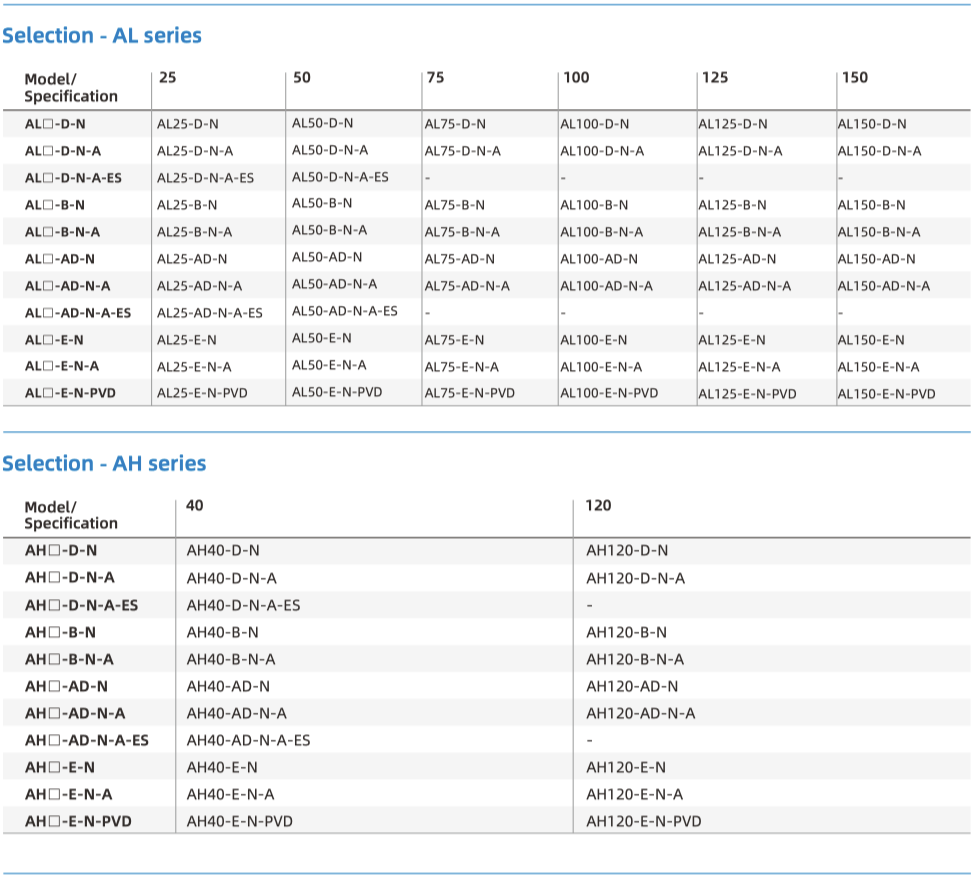Select cell AL125-E-N-PVD
Screen dimensions: 974x880
pyautogui.click(x=747, y=394)
